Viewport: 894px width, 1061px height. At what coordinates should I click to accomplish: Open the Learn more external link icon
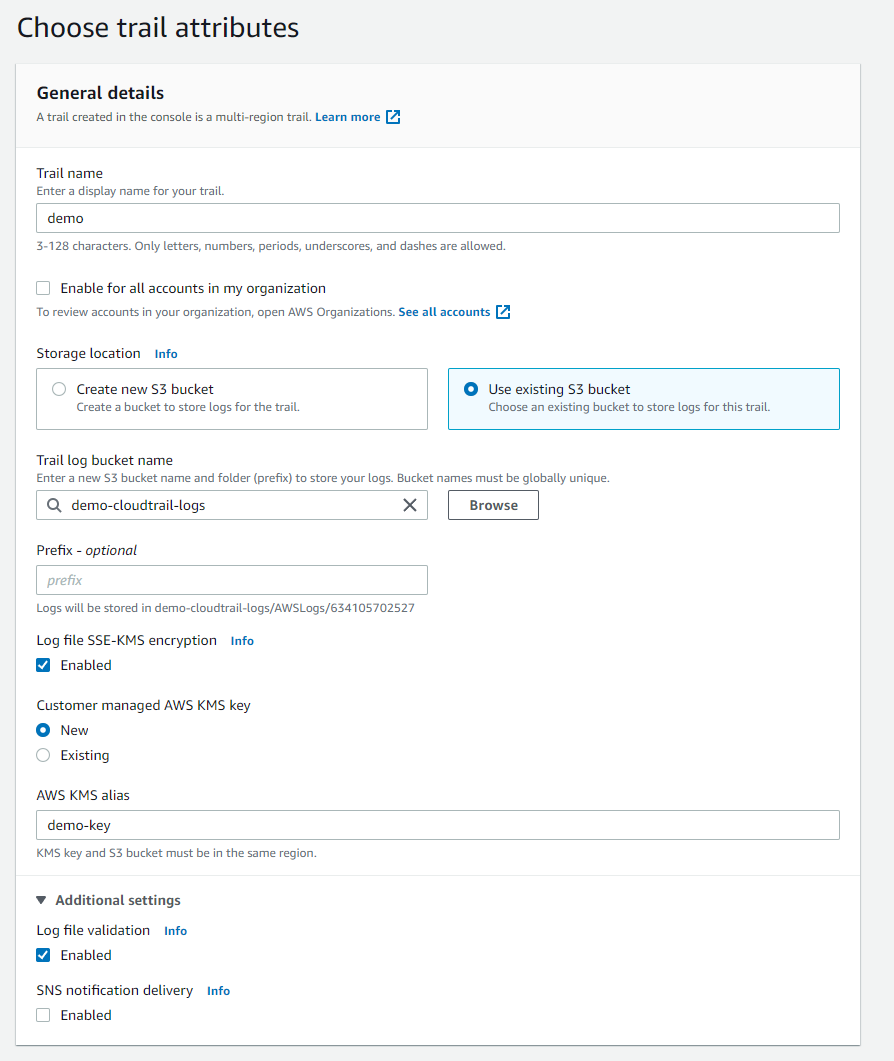[x=392, y=117]
